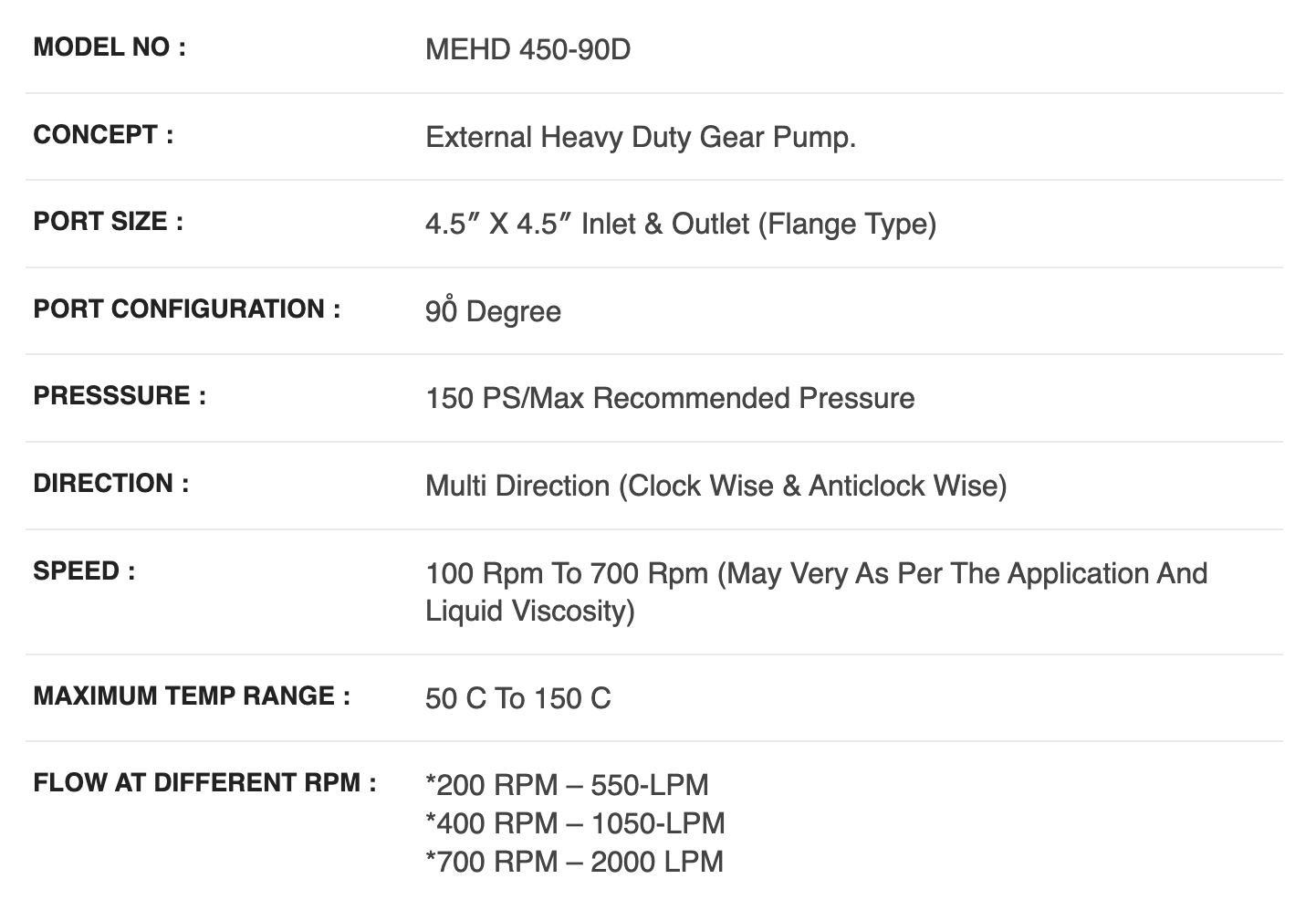This screenshot has height=900, width=1316.
Task: Select the MEHD 450-90D model value
Action: point(527,49)
